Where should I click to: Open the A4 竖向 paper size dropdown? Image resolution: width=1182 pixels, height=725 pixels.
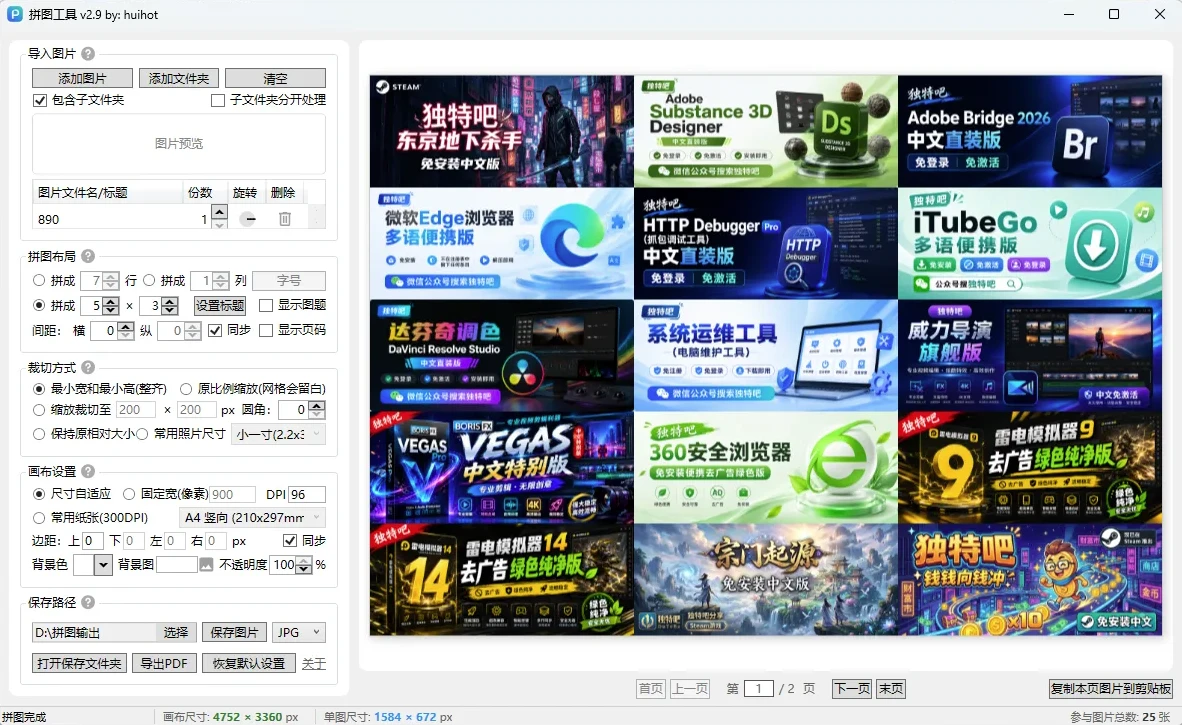coord(253,518)
